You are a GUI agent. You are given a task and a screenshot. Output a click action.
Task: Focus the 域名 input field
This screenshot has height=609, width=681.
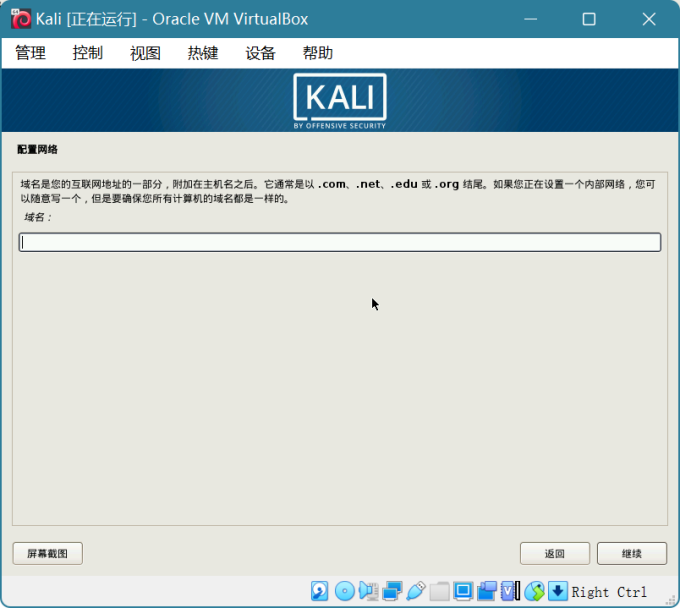pos(340,242)
